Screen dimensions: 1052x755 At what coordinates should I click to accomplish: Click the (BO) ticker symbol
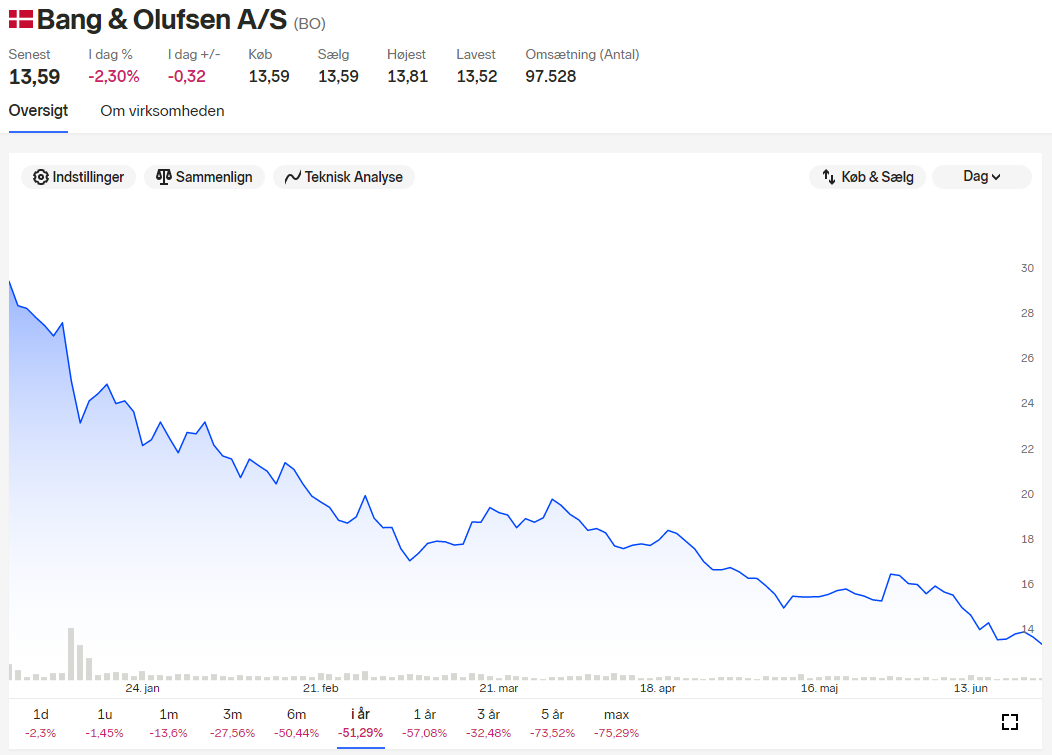(x=309, y=23)
